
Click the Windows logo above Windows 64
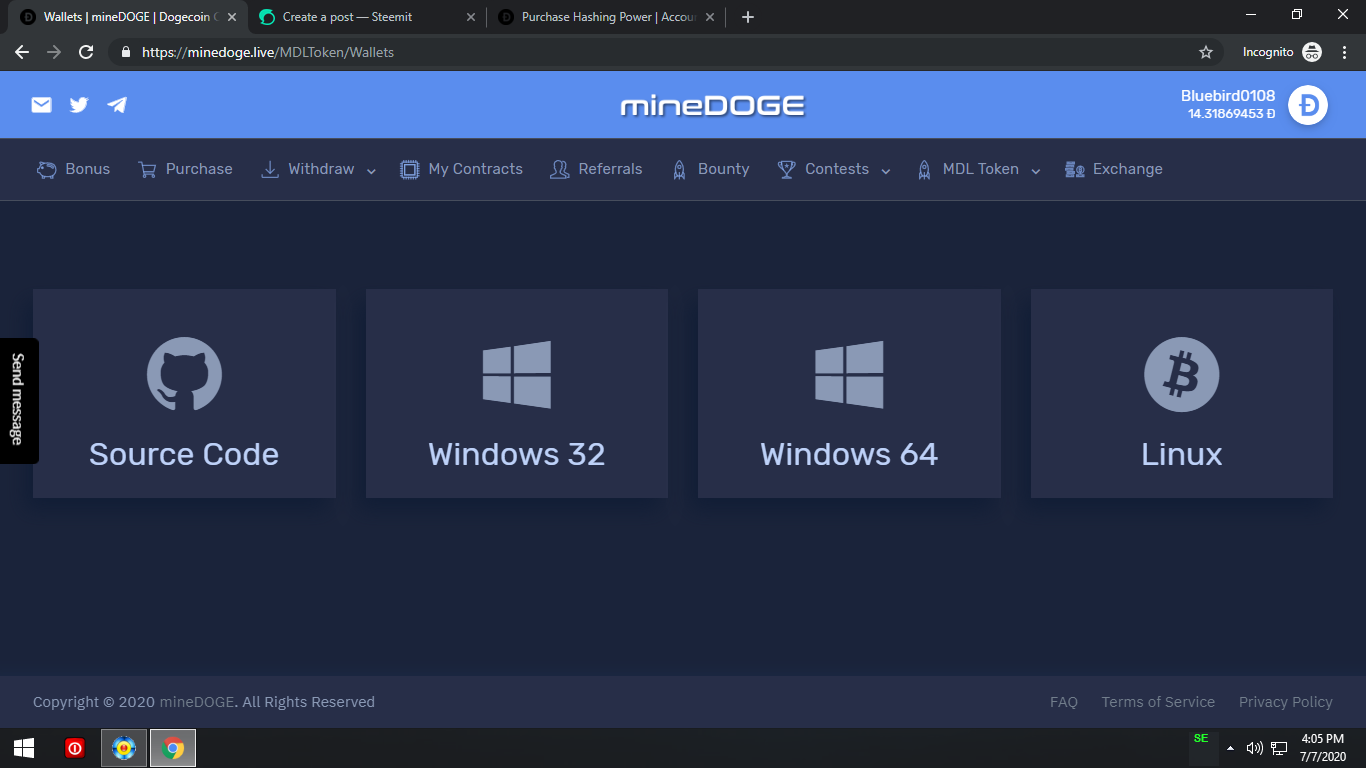pos(849,375)
